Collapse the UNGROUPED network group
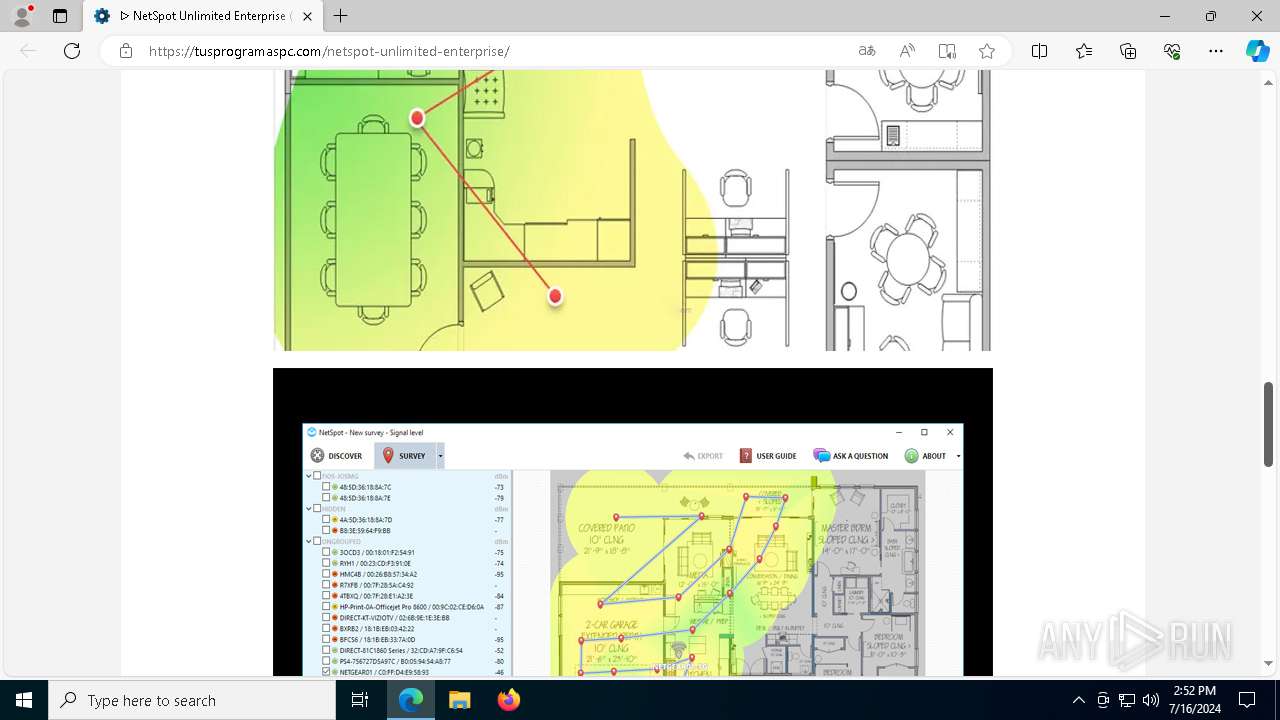The height and width of the screenshot is (720, 1280). pos(309,541)
